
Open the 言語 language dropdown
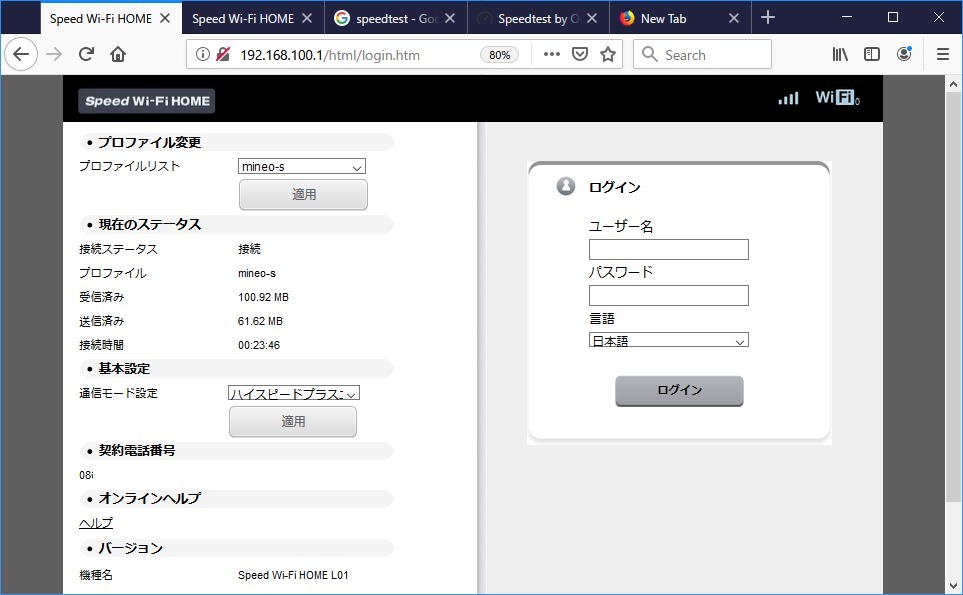(x=668, y=341)
